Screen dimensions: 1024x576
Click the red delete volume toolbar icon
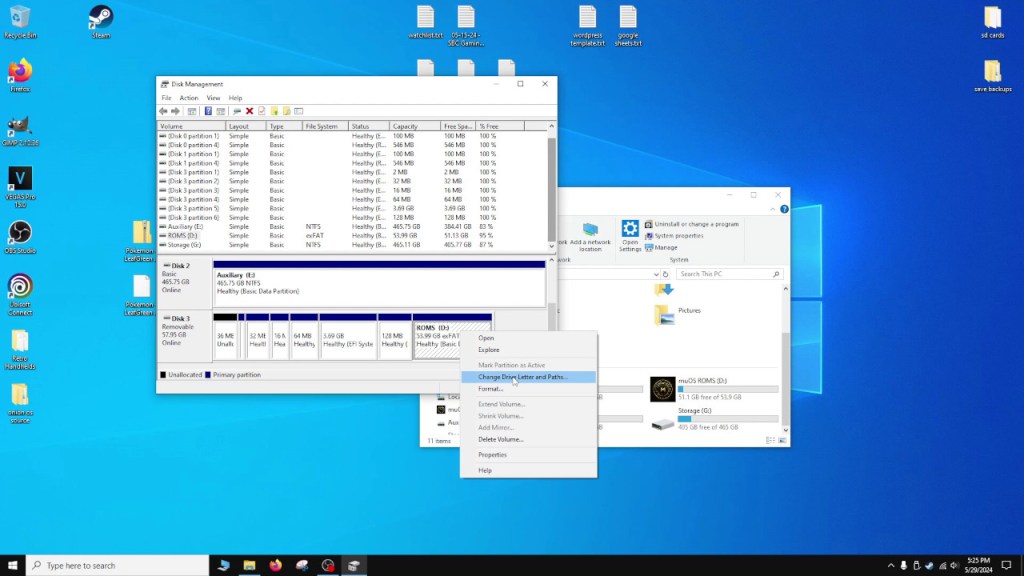(248, 111)
